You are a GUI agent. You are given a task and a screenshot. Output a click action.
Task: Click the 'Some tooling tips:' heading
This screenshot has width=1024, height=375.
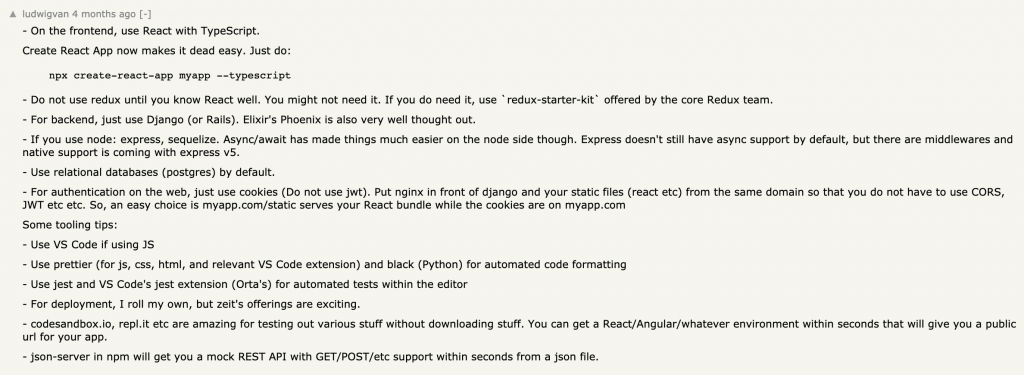pos(70,225)
